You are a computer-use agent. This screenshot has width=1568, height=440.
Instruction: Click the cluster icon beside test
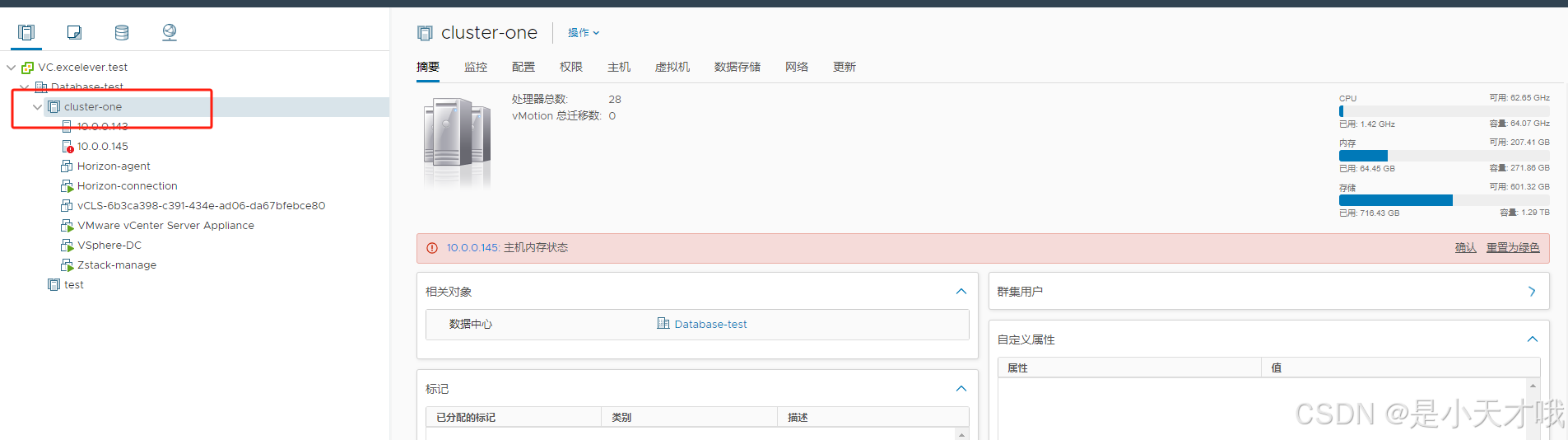tap(54, 285)
